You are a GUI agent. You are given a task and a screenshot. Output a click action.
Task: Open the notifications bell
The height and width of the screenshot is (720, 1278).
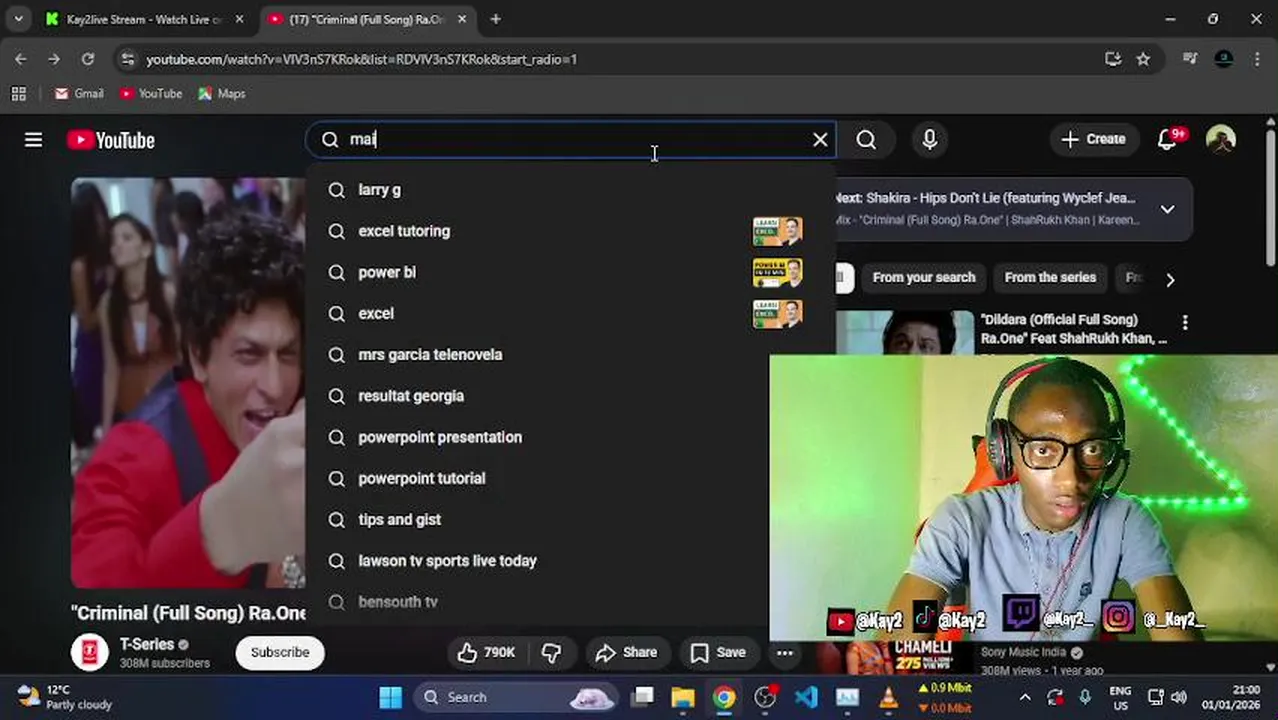1167,139
